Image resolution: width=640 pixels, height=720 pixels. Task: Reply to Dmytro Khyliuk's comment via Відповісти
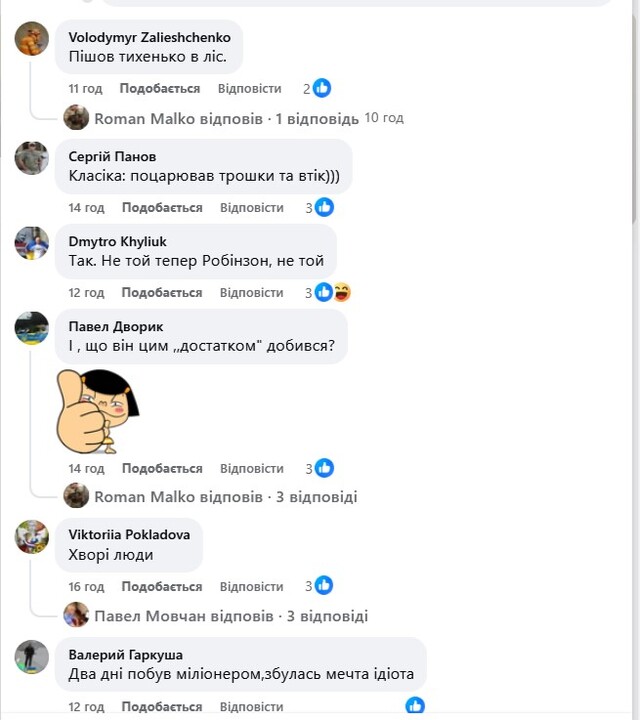(x=252, y=292)
